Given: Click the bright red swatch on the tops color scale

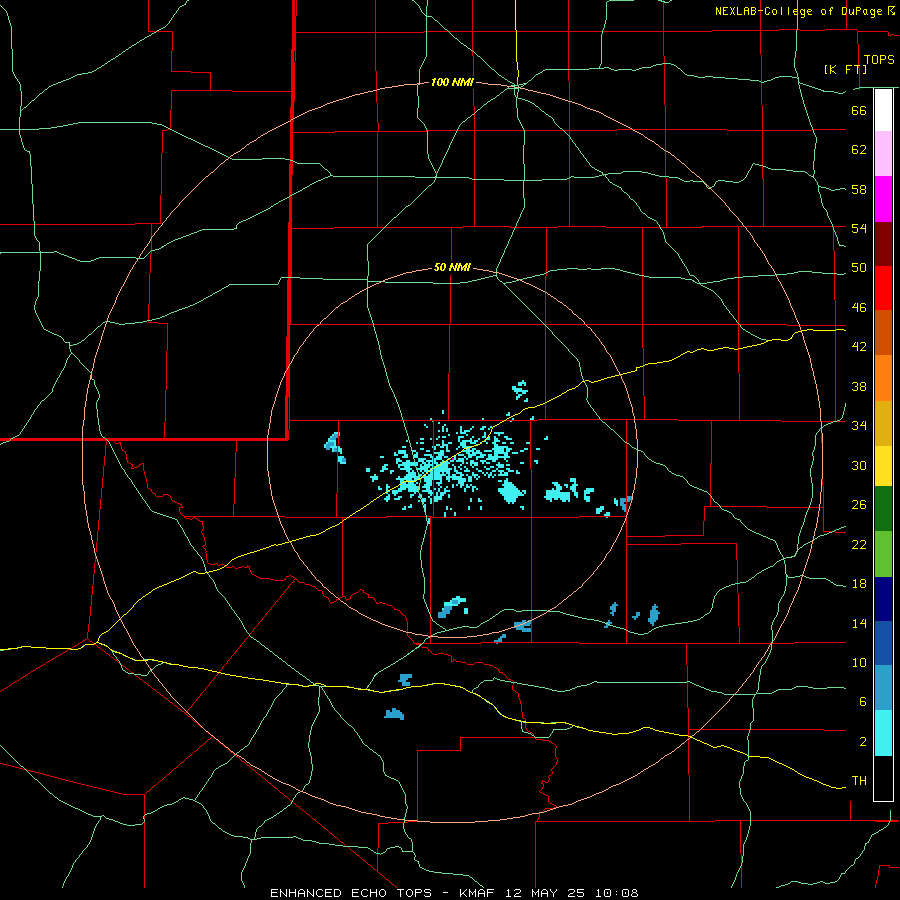Looking at the screenshot, I should [x=883, y=289].
